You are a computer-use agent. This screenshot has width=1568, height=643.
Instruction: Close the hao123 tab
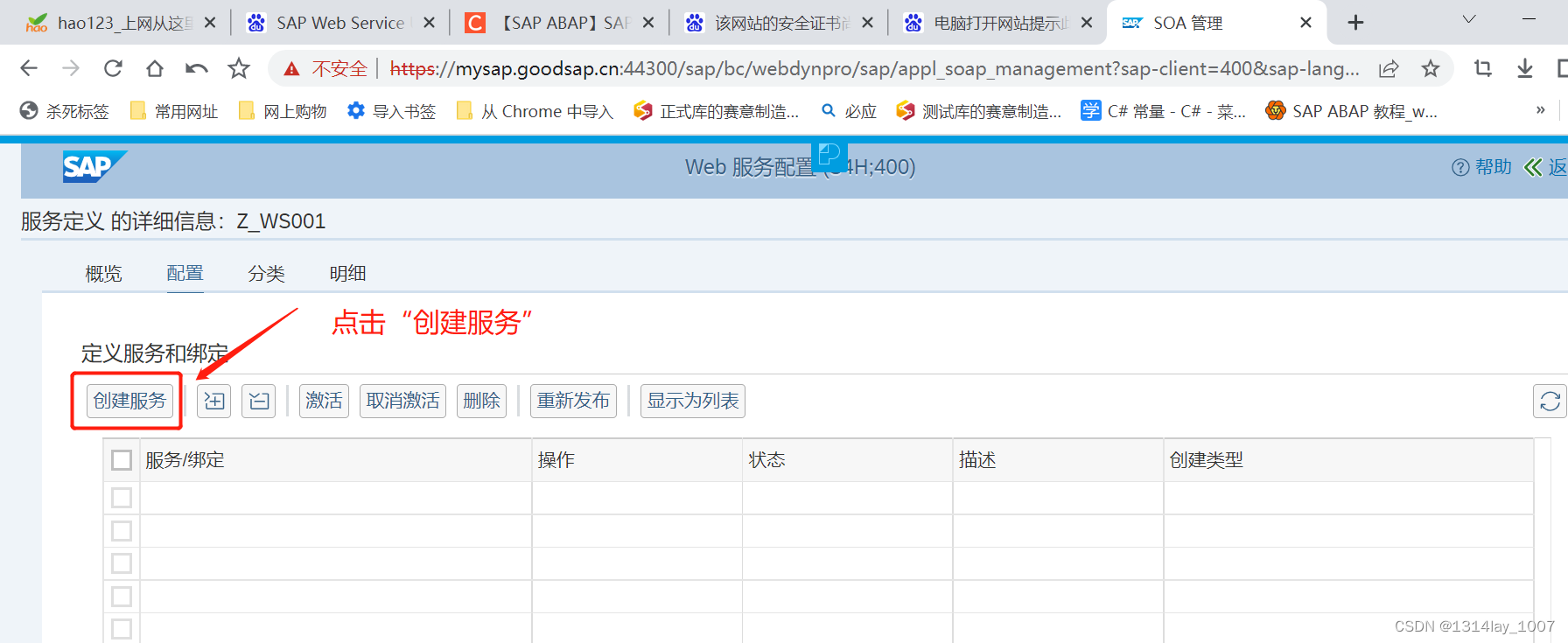(x=210, y=23)
